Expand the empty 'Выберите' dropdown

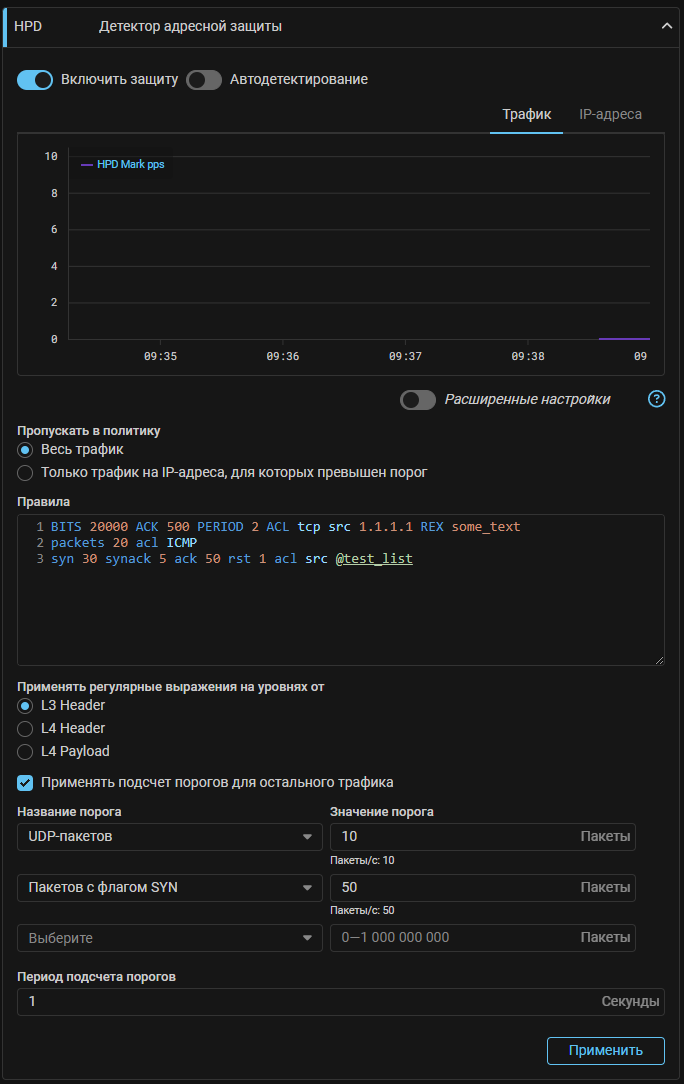coord(170,938)
